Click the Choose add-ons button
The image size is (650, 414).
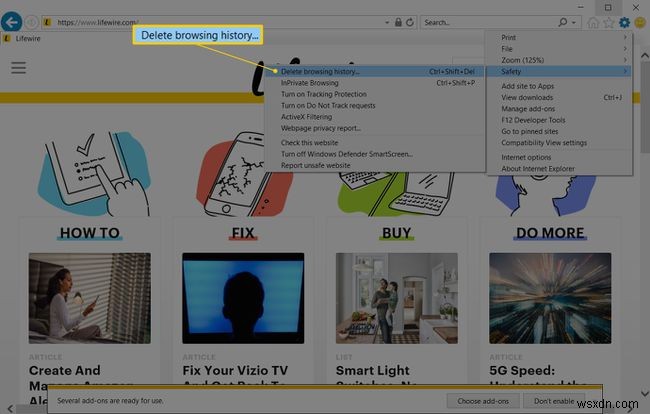pos(483,401)
